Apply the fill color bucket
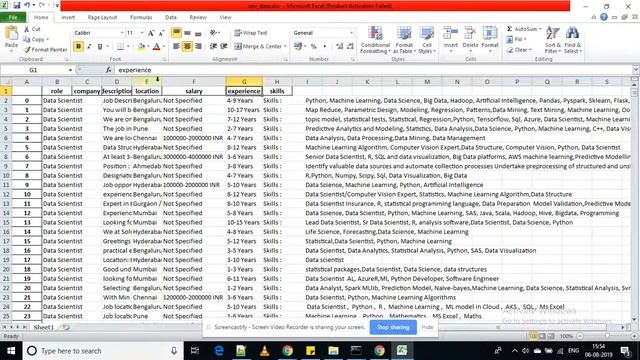 pyautogui.click(x=141, y=47)
